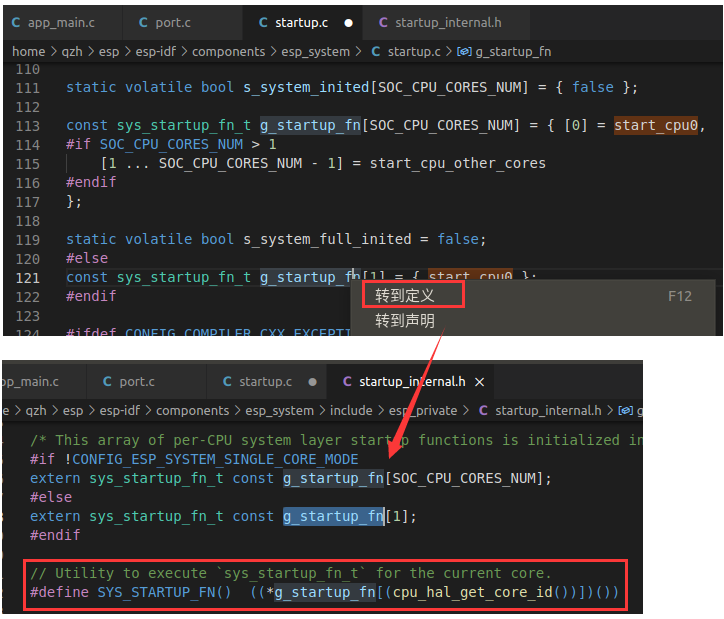Click g_startup_fn symbol breadcrumb in upper editor
The image size is (724, 619).
click(513, 52)
